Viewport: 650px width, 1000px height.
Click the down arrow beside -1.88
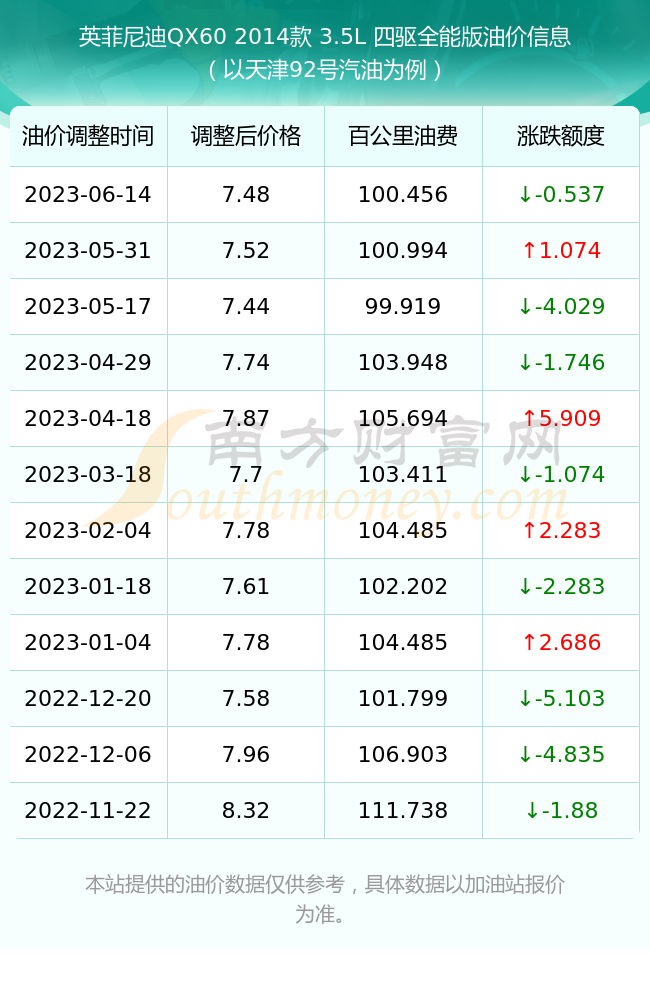(x=532, y=811)
